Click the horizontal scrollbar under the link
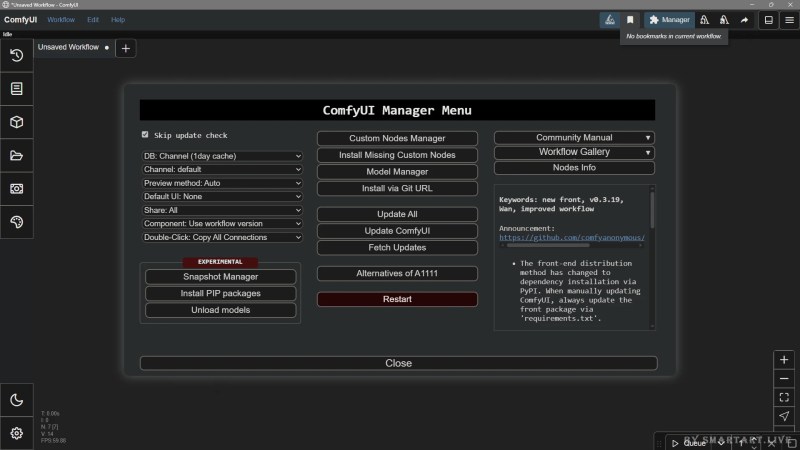 point(548,245)
